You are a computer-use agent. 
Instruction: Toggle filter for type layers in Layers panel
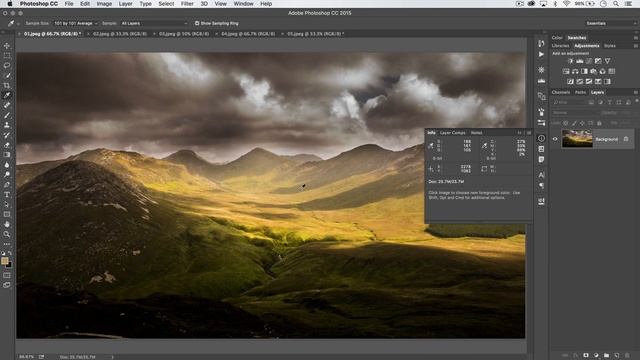pyautogui.click(x=610, y=102)
